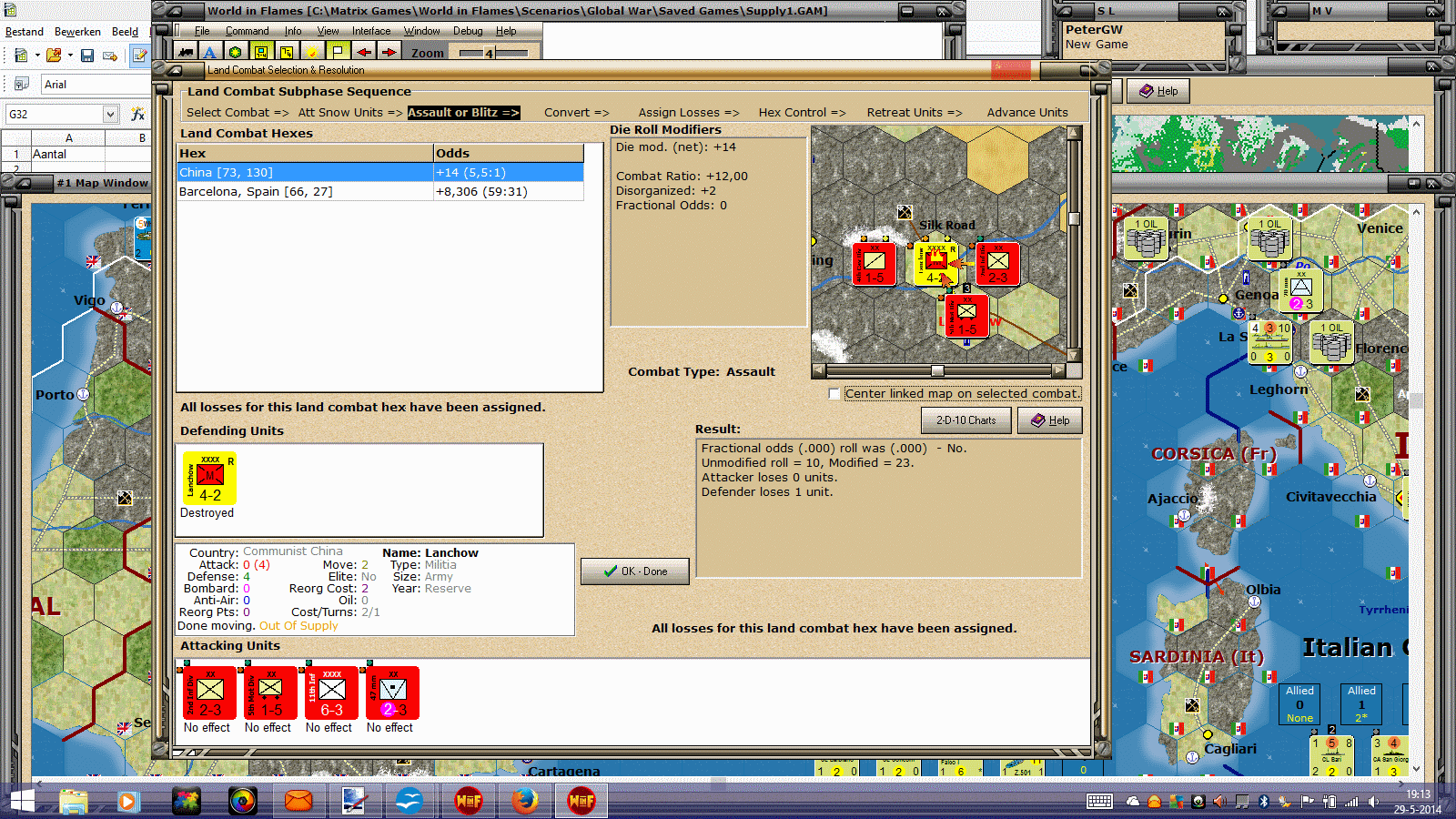Screen dimensions: 1456x819
Task: Click the Assault or Blitz subphase label
Action: tap(463, 113)
